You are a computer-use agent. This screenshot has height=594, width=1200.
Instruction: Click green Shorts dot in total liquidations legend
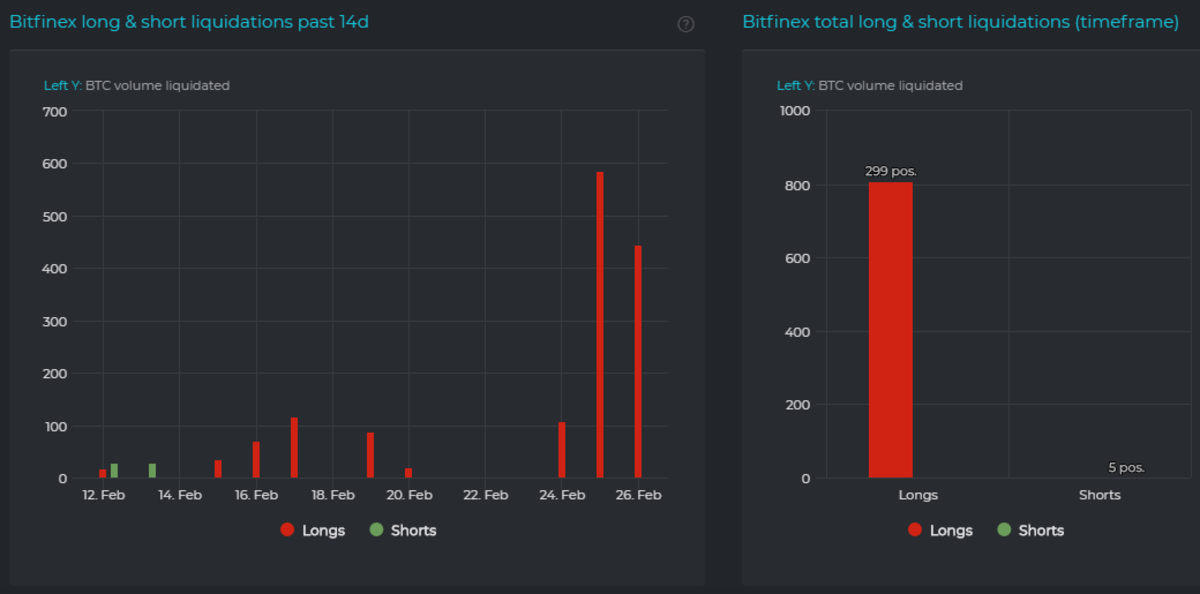tap(1003, 530)
